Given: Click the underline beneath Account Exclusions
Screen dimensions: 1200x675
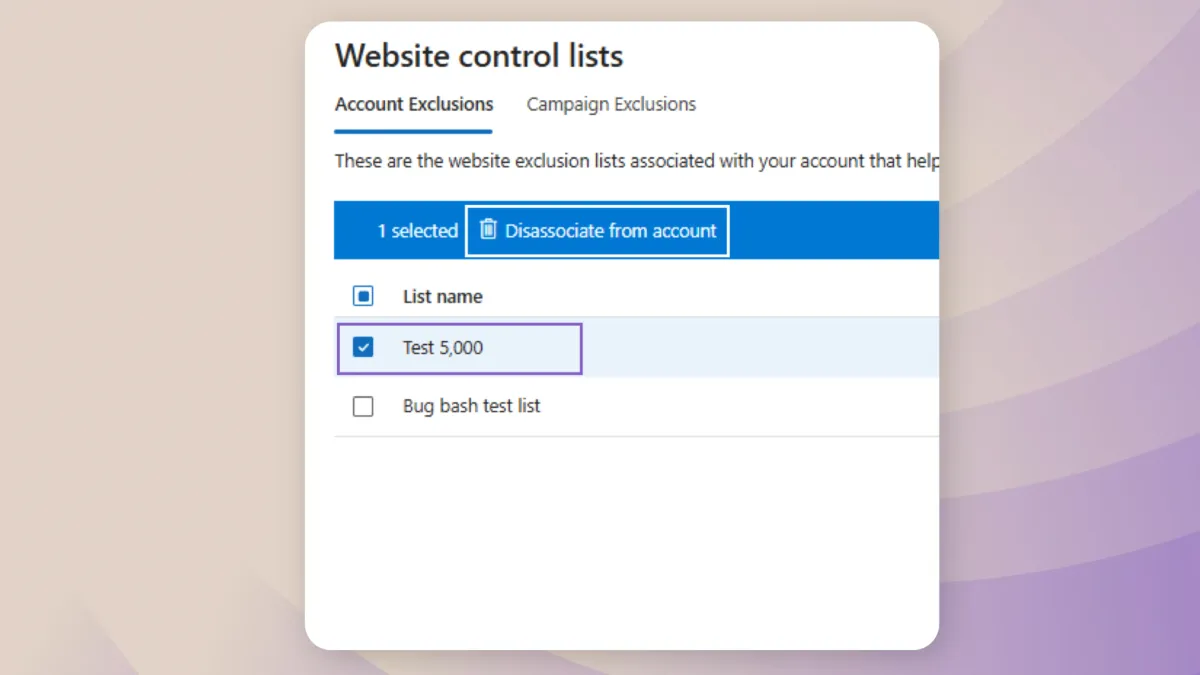Looking at the screenshot, I should 413,128.
